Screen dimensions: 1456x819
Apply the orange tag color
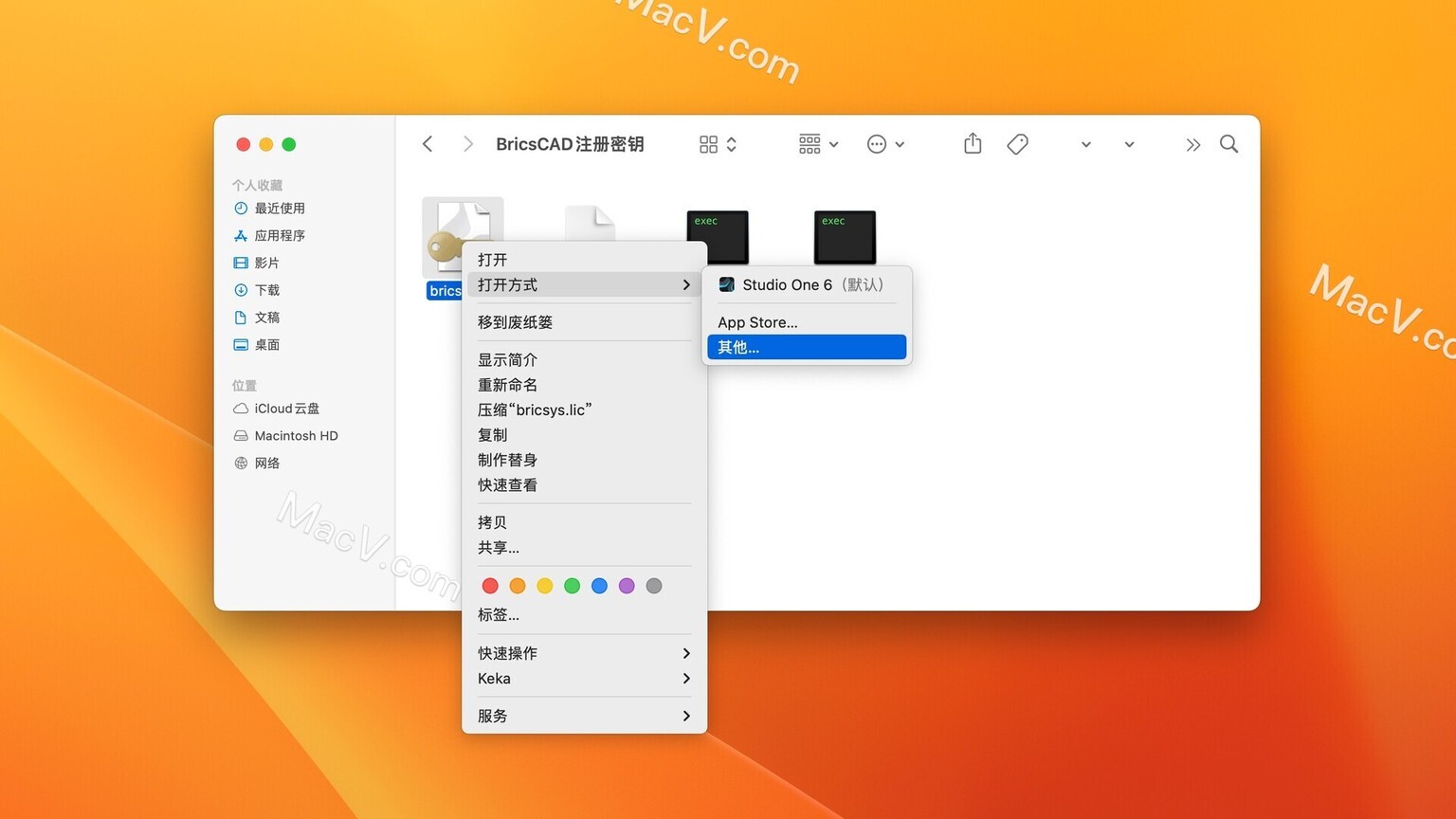pos(518,586)
